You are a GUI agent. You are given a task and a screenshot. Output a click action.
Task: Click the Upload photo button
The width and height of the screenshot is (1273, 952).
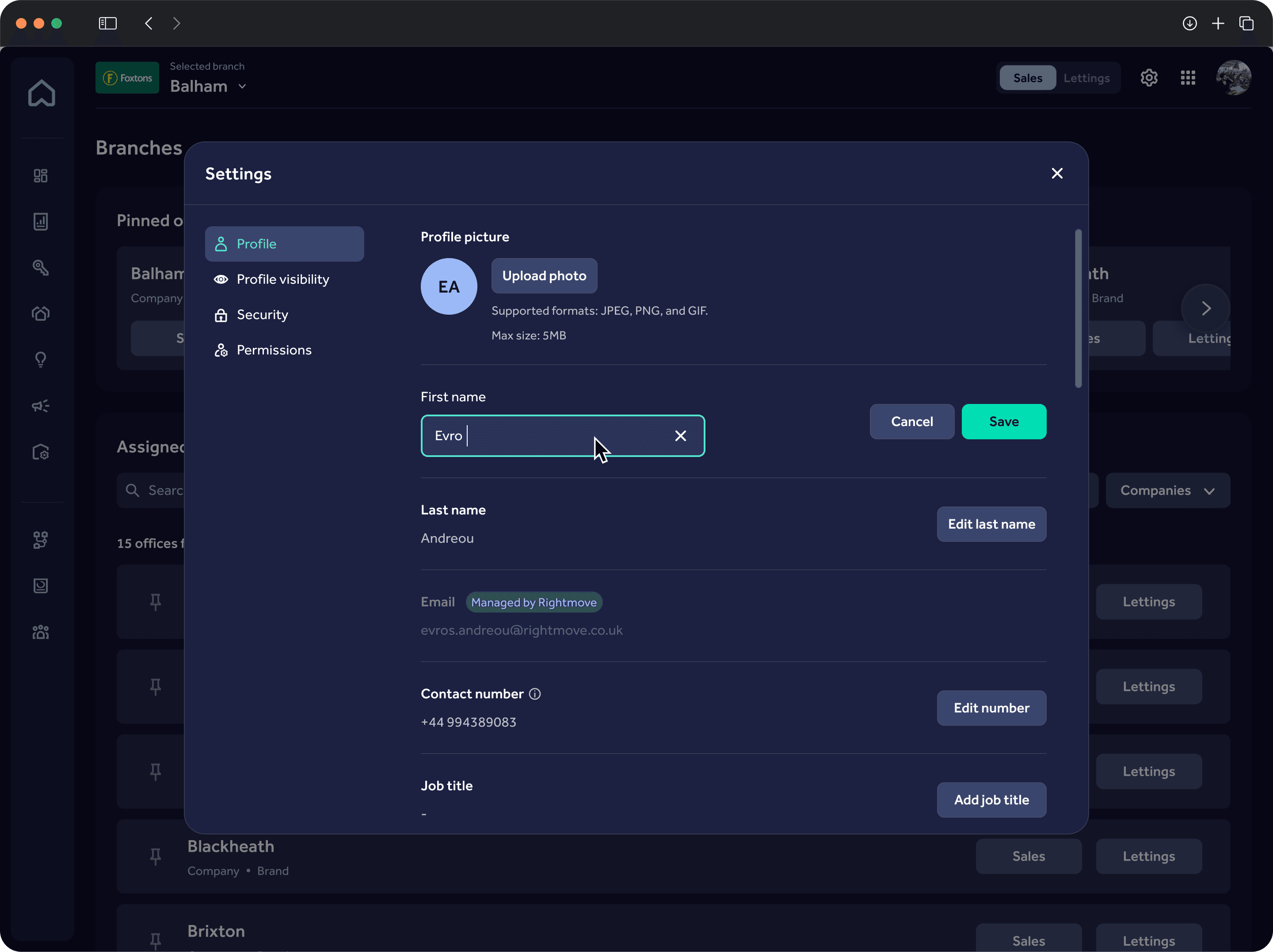point(544,276)
